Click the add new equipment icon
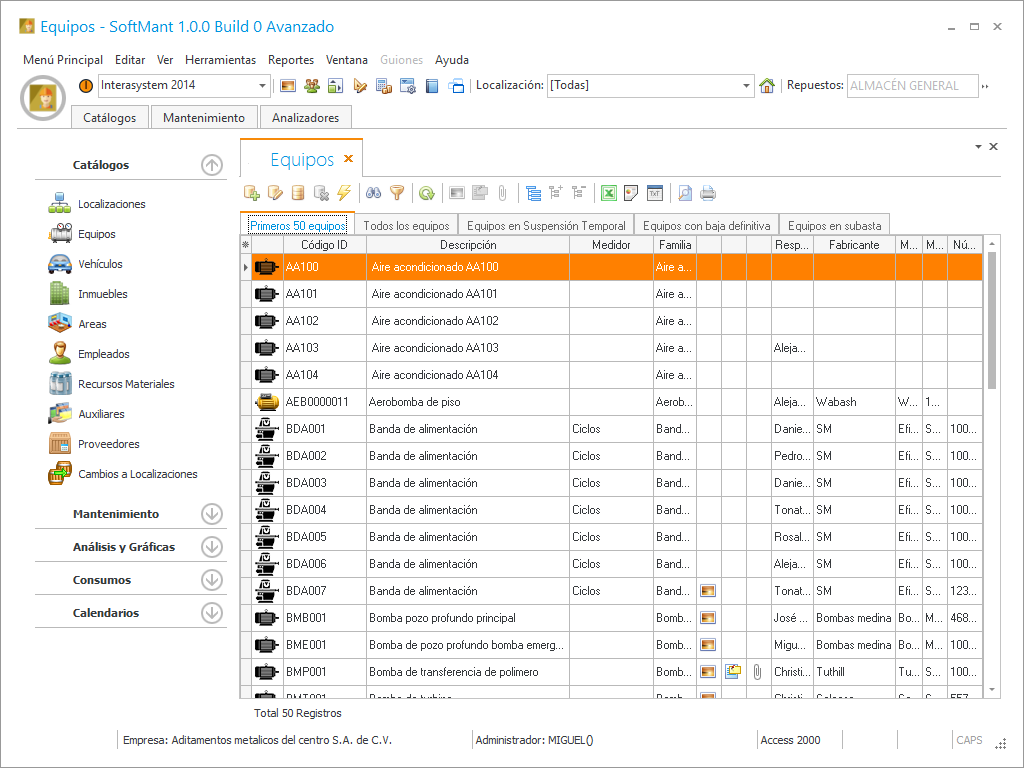 point(252,193)
